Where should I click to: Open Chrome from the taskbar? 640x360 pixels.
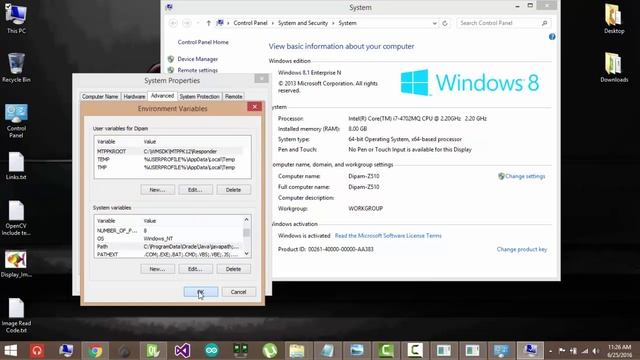pyautogui.click(x=96, y=351)
